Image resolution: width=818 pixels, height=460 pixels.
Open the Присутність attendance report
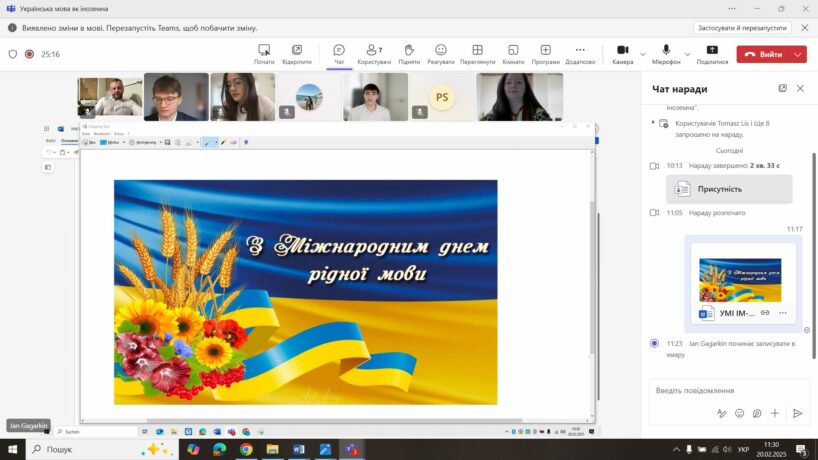pos(729,188)
